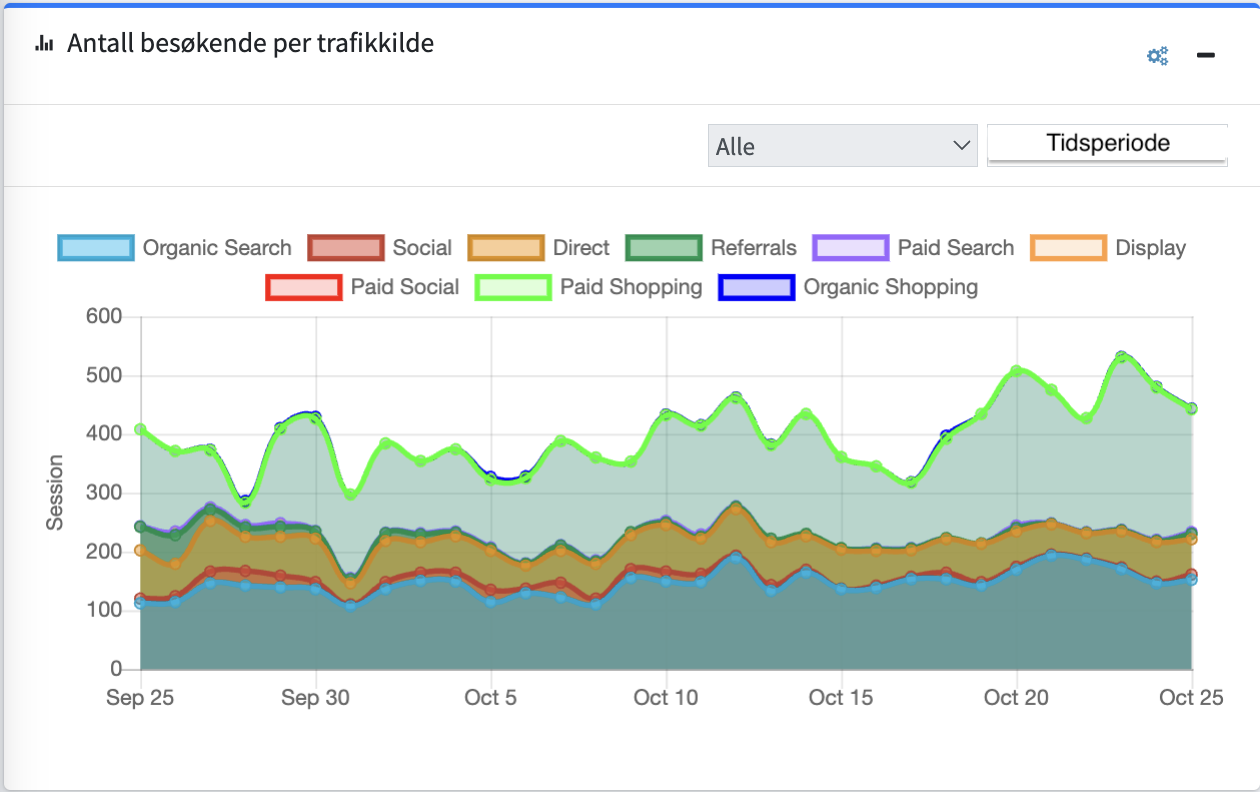
Task: Collapse the widget with the minus icon
Action: tap(1206, 56)
